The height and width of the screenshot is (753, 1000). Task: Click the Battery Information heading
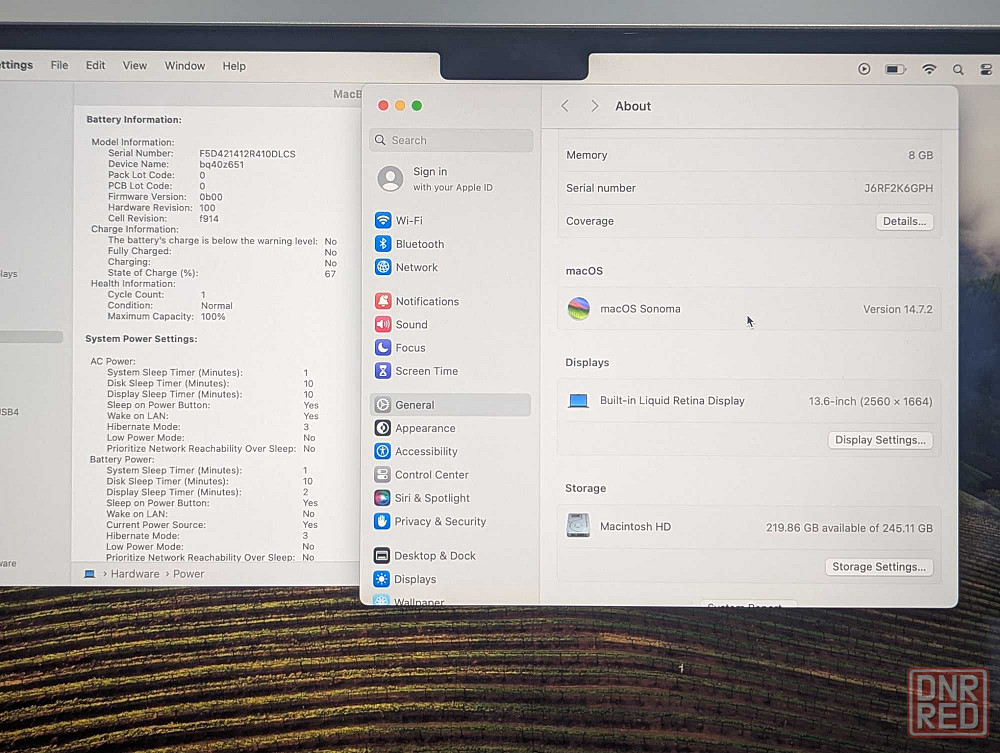(x=134, y=119)
